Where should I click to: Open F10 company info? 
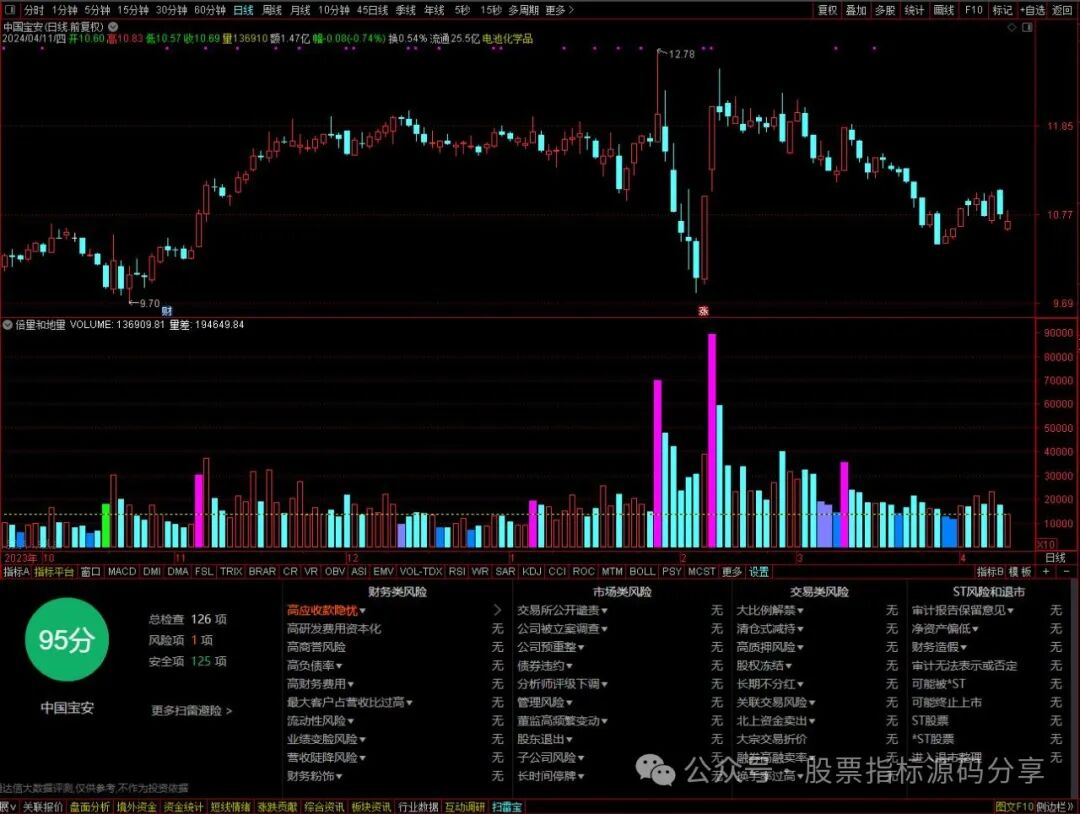click(x=973, y=10)
